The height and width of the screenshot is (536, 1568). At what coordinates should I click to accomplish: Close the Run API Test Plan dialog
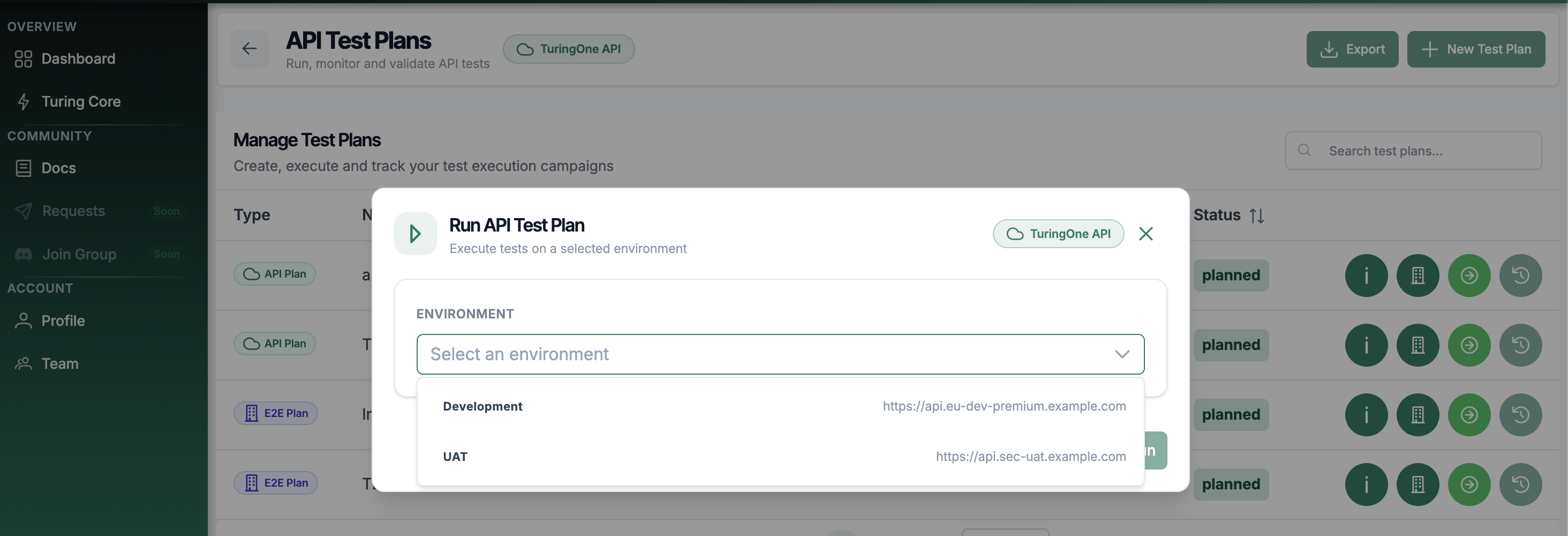[x=1145, y=233]
